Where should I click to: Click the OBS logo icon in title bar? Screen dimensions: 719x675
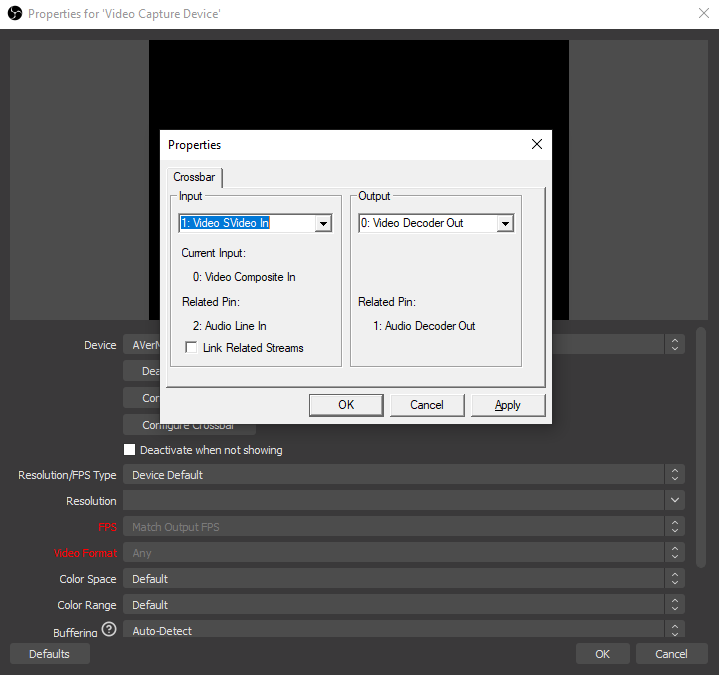click(x=14, y=14)
